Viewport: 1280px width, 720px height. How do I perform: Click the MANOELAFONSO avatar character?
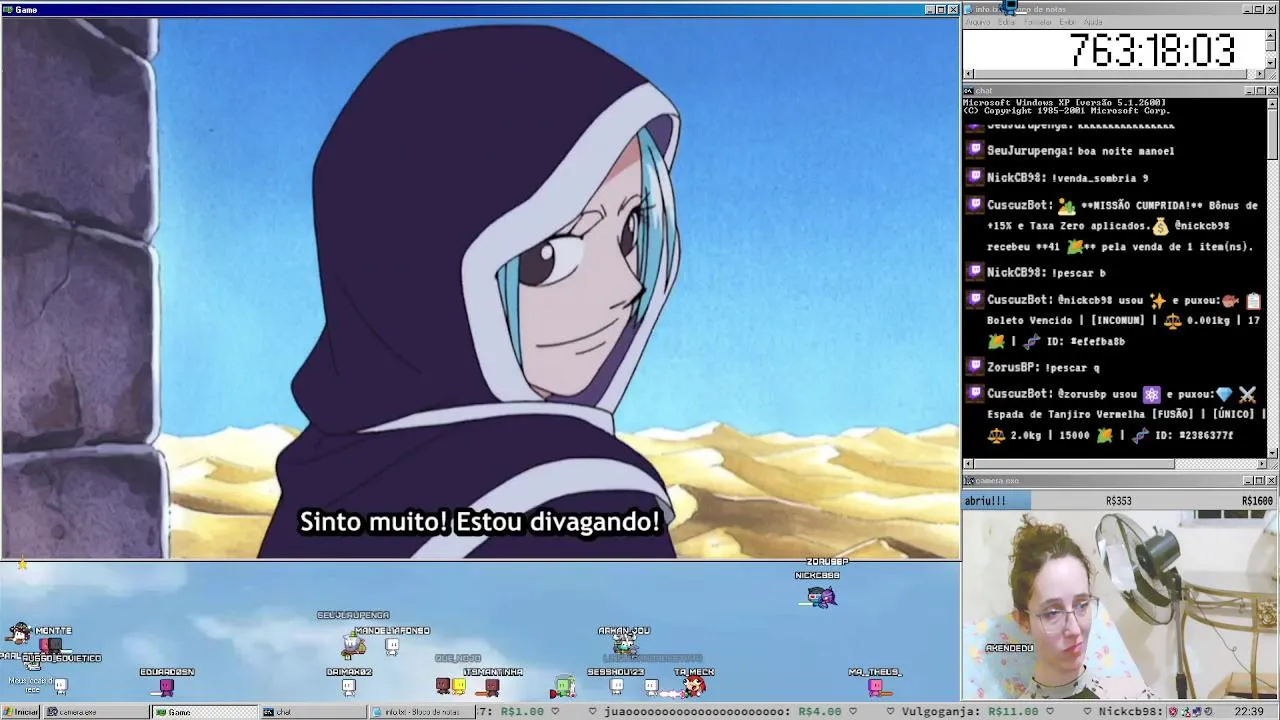[392, 646]
